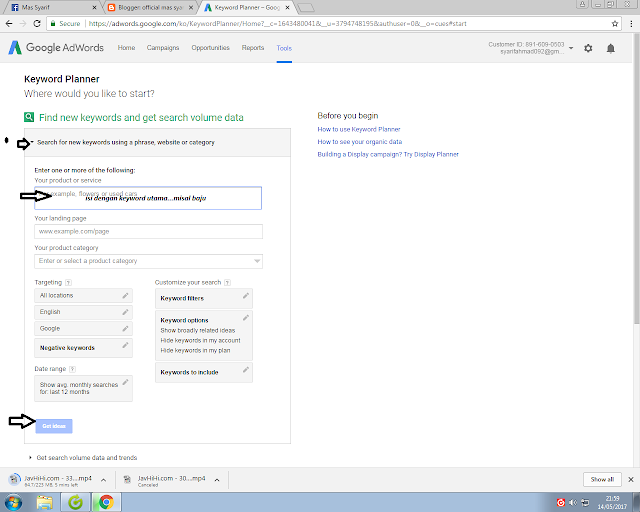Edit Keywords to include pencil icon
Image resolution: width=640 pixels, height=512 pixels.
246,370
